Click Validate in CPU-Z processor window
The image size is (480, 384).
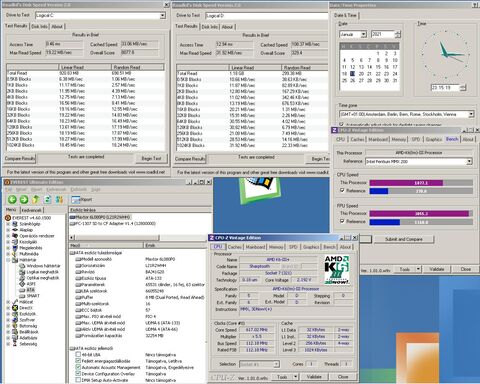pos(314,377)
